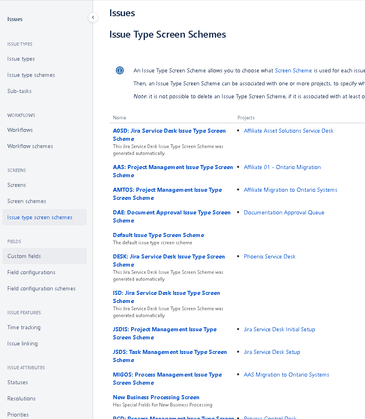
Task: Open DESK: Jira Service Desk Issue Type Screen Scheme
Action: coord(169,260)
